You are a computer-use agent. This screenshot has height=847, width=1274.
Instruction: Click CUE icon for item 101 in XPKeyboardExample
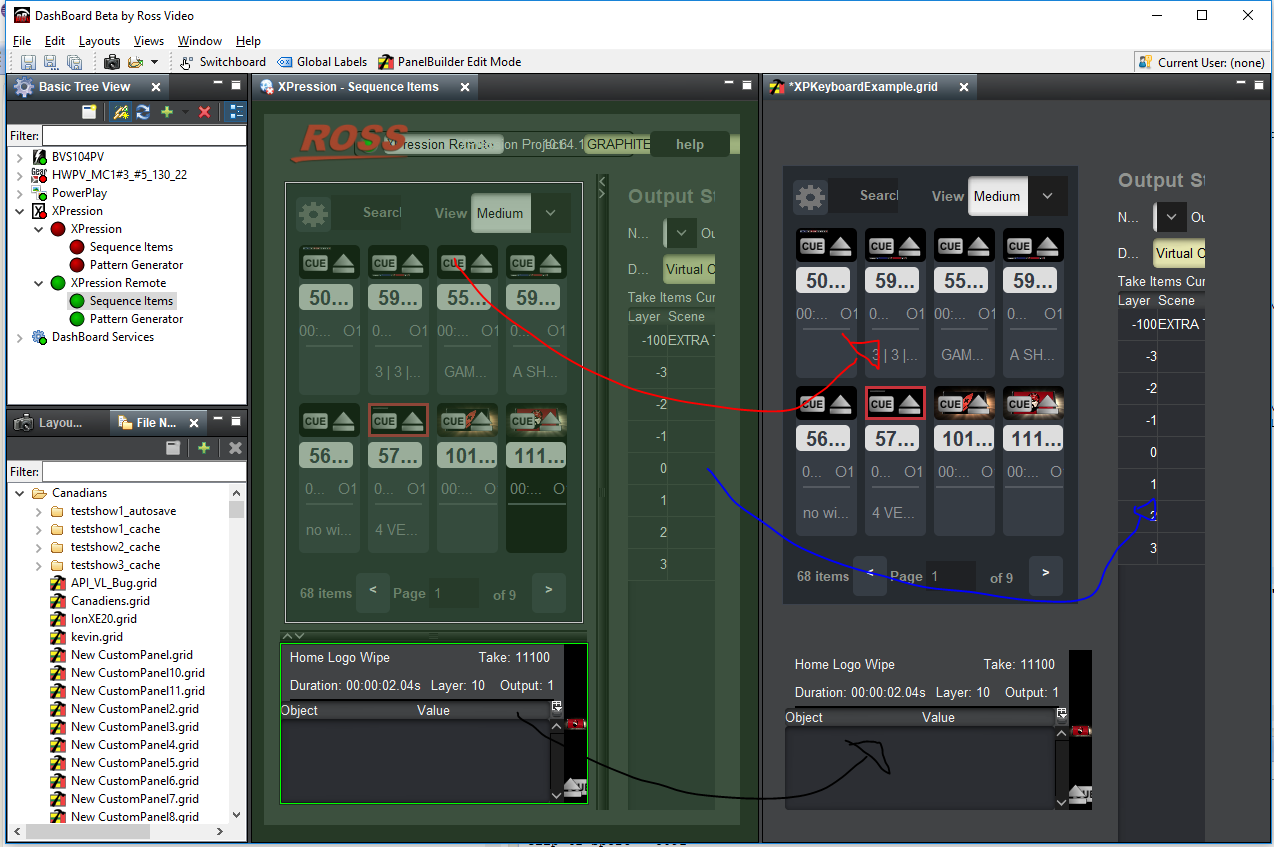click(950, 404)
